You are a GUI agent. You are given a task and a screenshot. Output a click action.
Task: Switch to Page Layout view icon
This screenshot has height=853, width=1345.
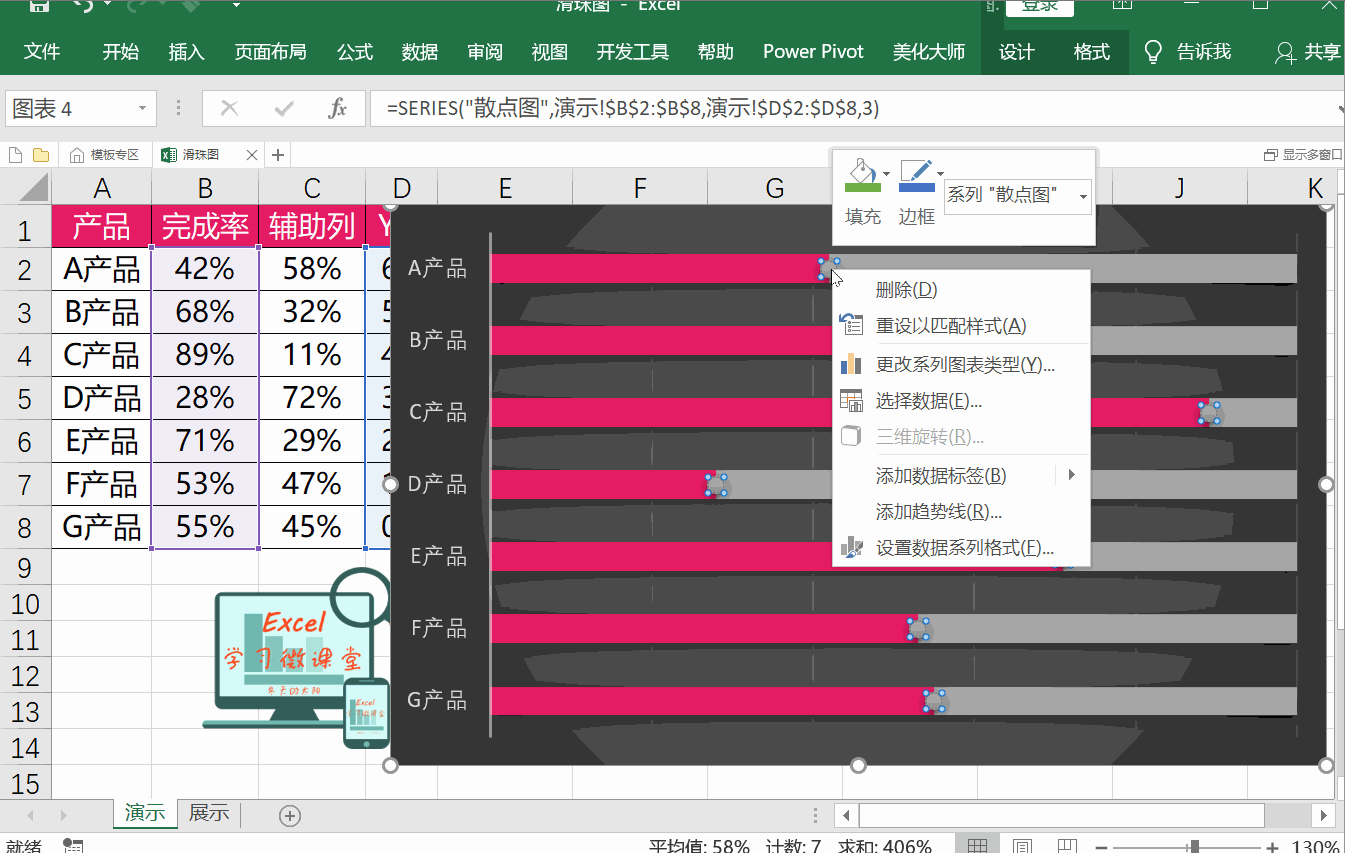(x=1023, y=846)
